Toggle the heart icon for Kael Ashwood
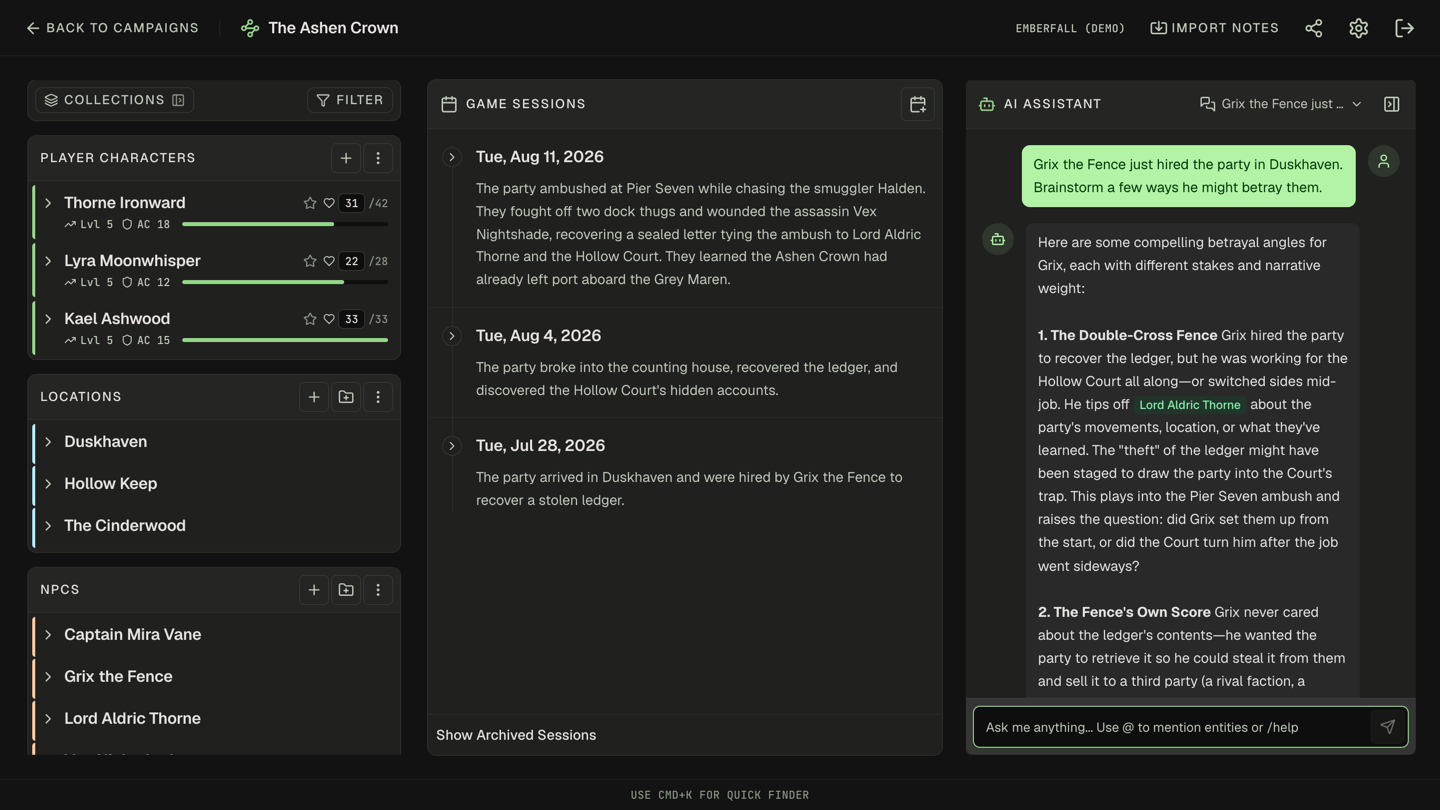The height and width of the screenshot is (810, 1440). [329, 319]
